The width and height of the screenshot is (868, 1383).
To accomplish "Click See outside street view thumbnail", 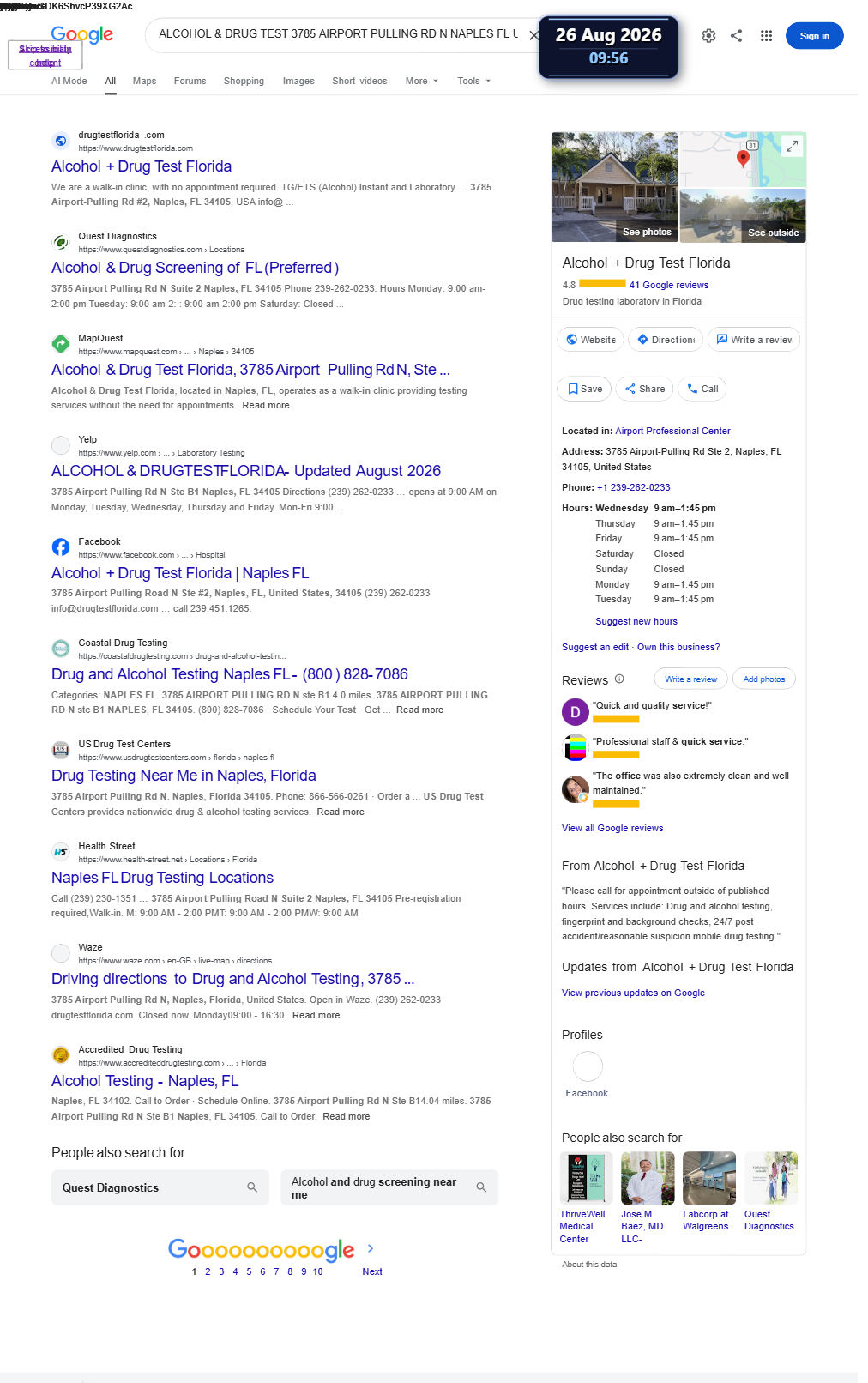I will 743,215.
